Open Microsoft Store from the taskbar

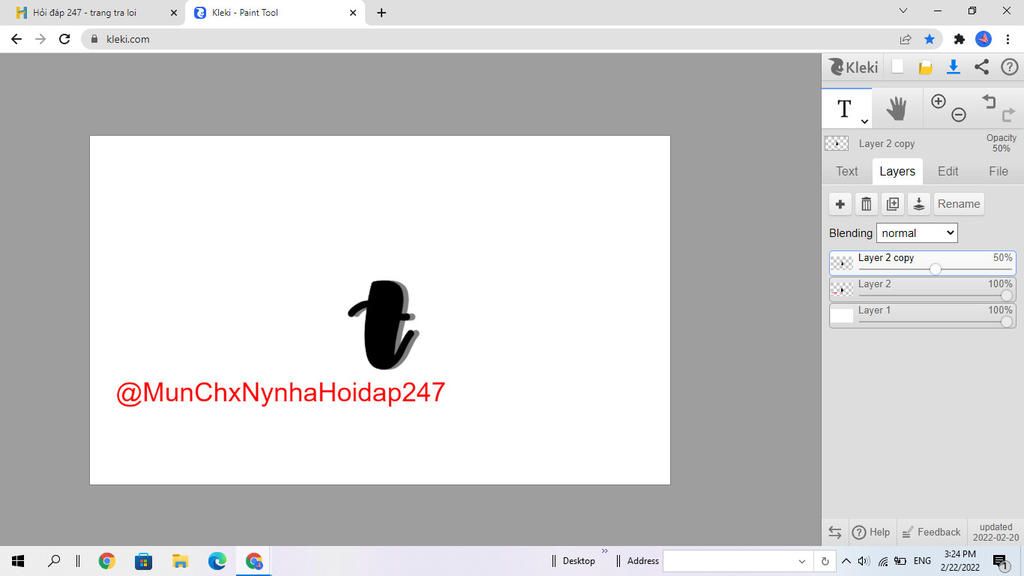click(x=143, y=561)
